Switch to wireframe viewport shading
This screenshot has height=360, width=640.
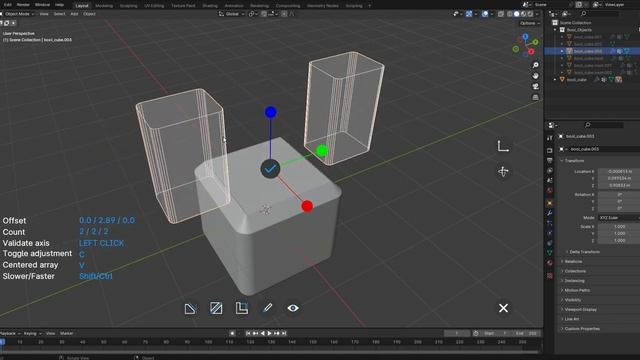pyautogui.click(x=510, y=14)
